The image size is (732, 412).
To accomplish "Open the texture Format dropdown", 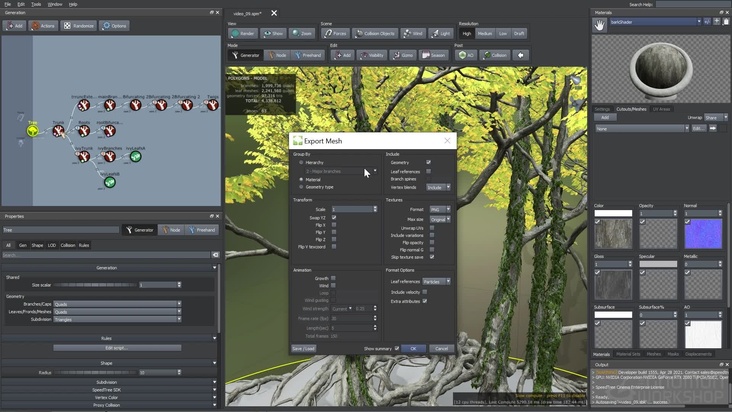I will tap(440, 209).
